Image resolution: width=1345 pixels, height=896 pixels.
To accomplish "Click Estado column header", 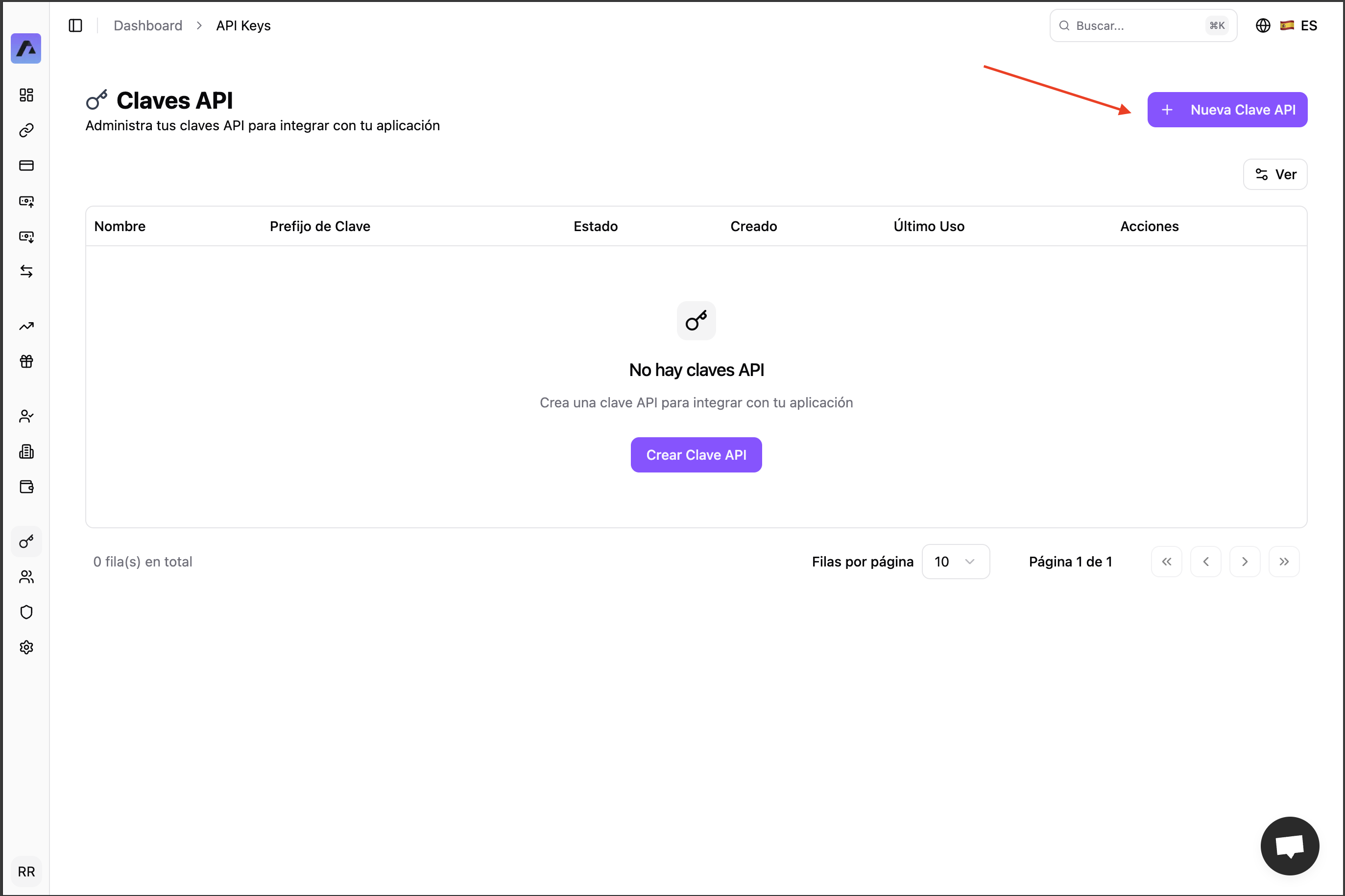I will (596, 226).
